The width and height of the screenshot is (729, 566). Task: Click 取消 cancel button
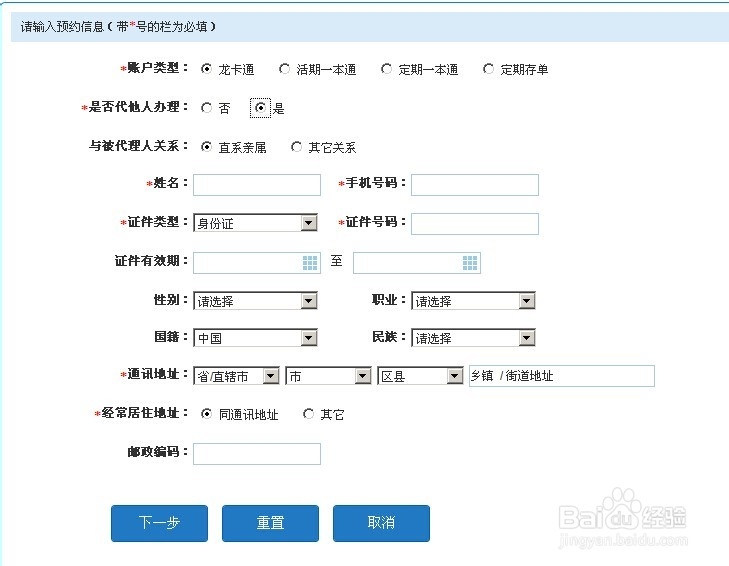(x=381, y=523)
